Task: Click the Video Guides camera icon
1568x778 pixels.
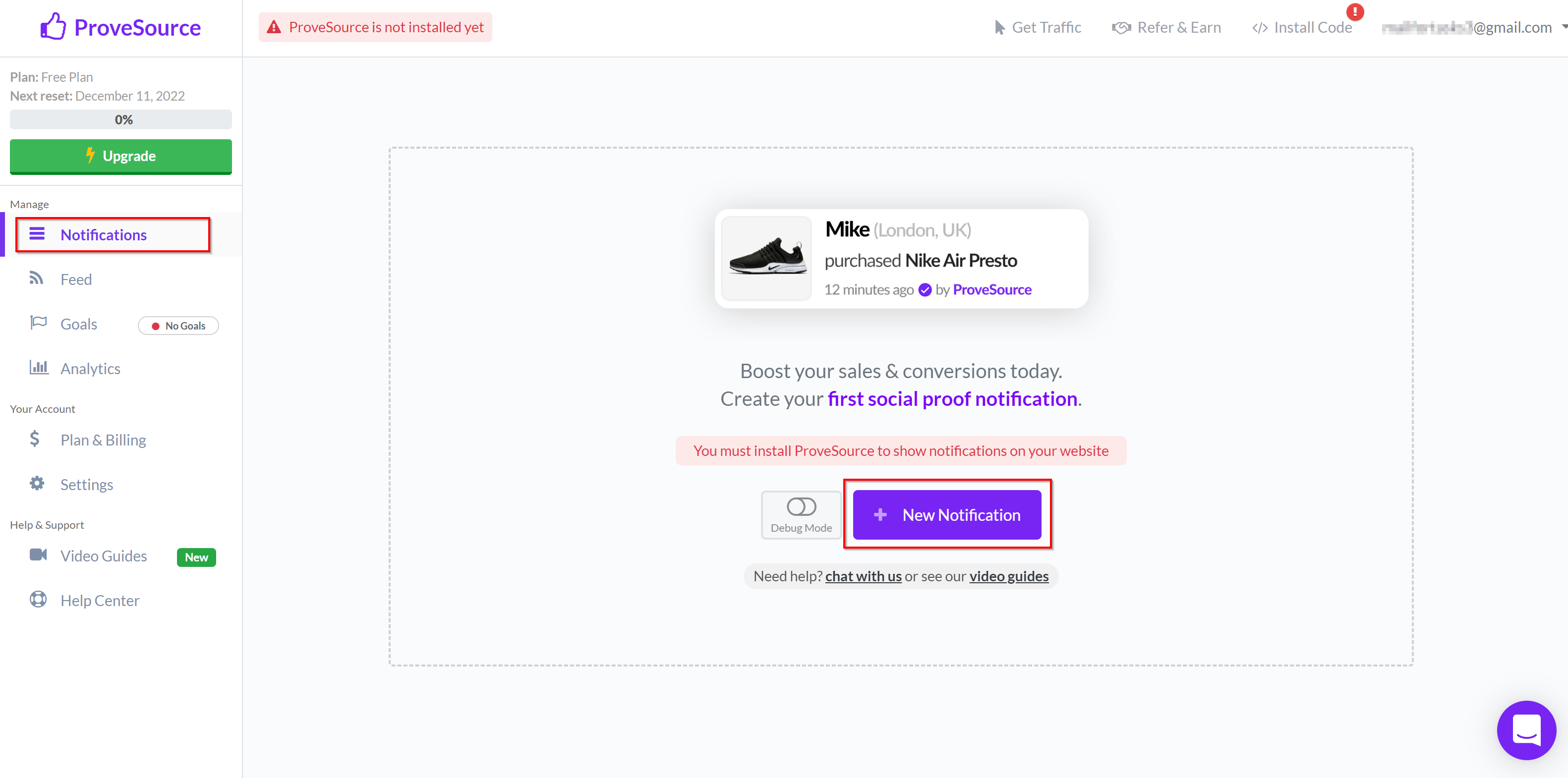Action: (37, 556)
